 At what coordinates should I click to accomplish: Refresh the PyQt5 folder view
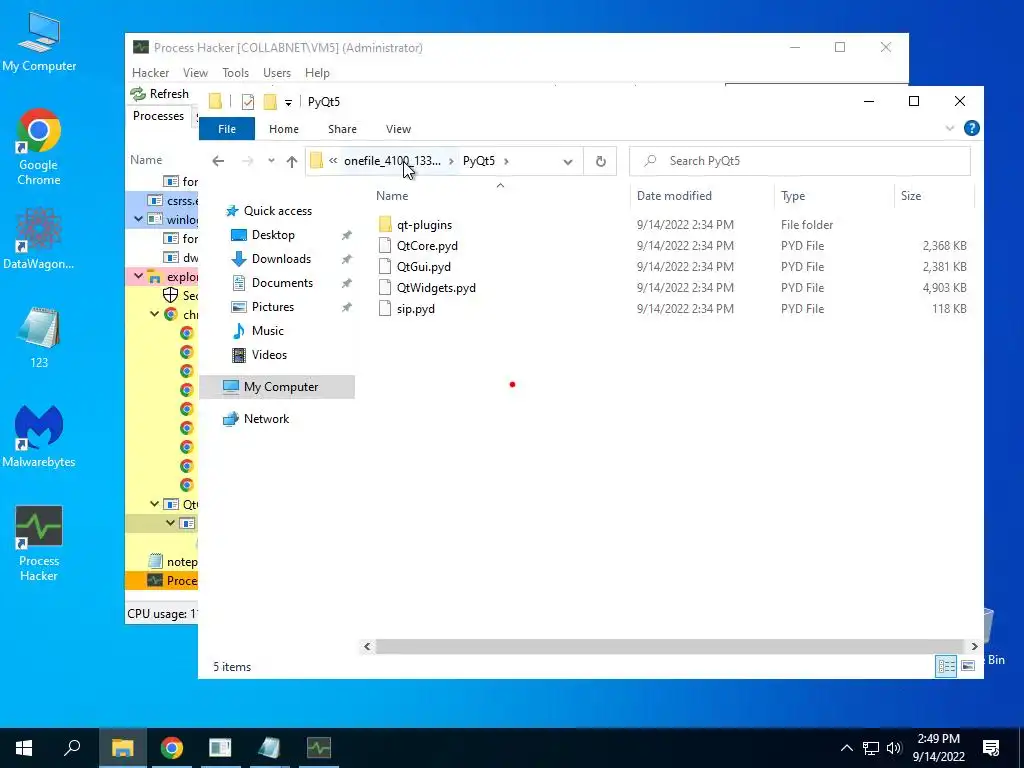pos(600,161)
